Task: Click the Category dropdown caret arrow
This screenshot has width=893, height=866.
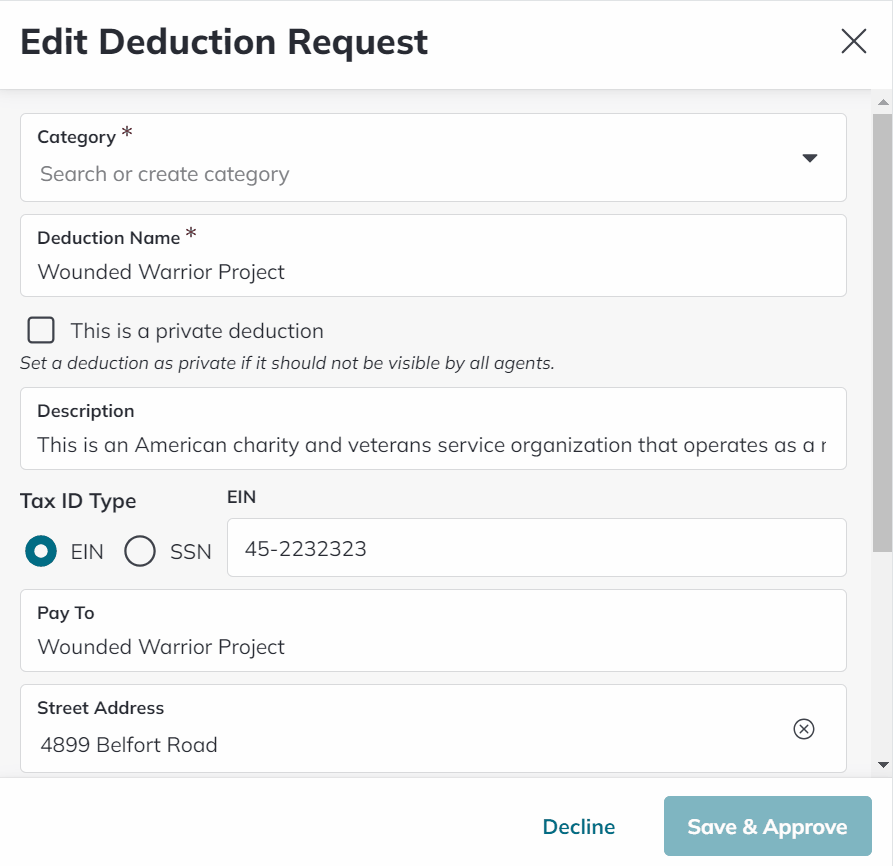Action: 810,157
